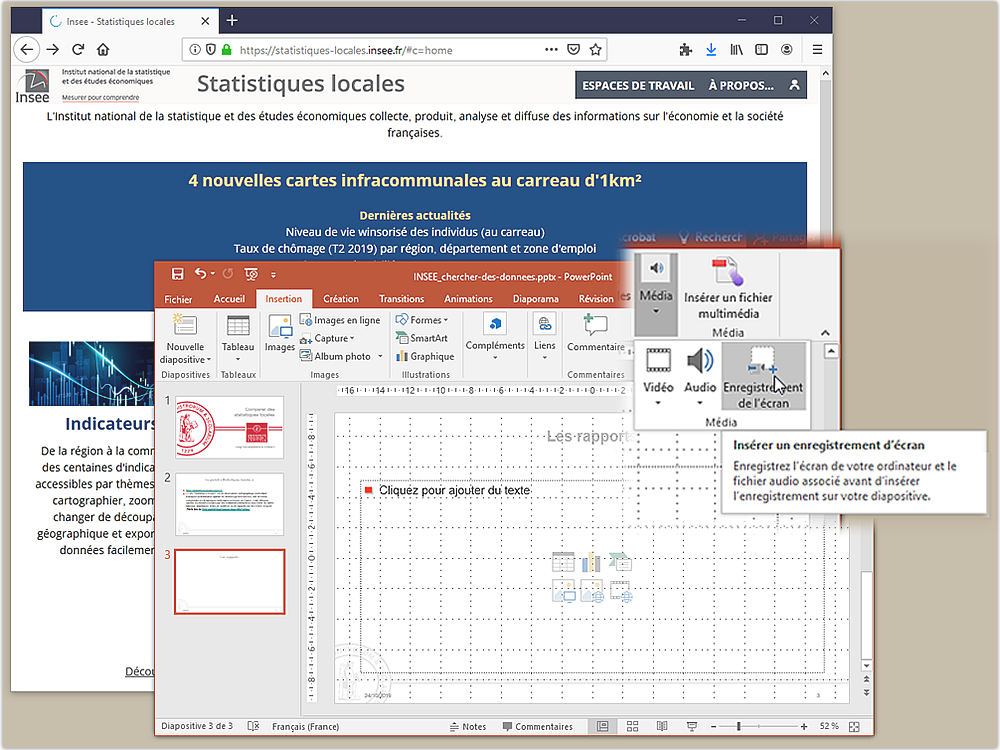Open the Fichier tab
The height and width of the screenshot is (750, 1000).
tap(178, 299)
